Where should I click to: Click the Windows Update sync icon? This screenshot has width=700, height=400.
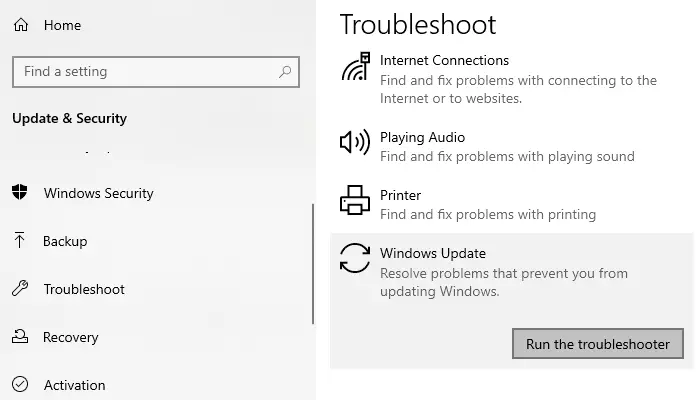[x=355, y=258]
